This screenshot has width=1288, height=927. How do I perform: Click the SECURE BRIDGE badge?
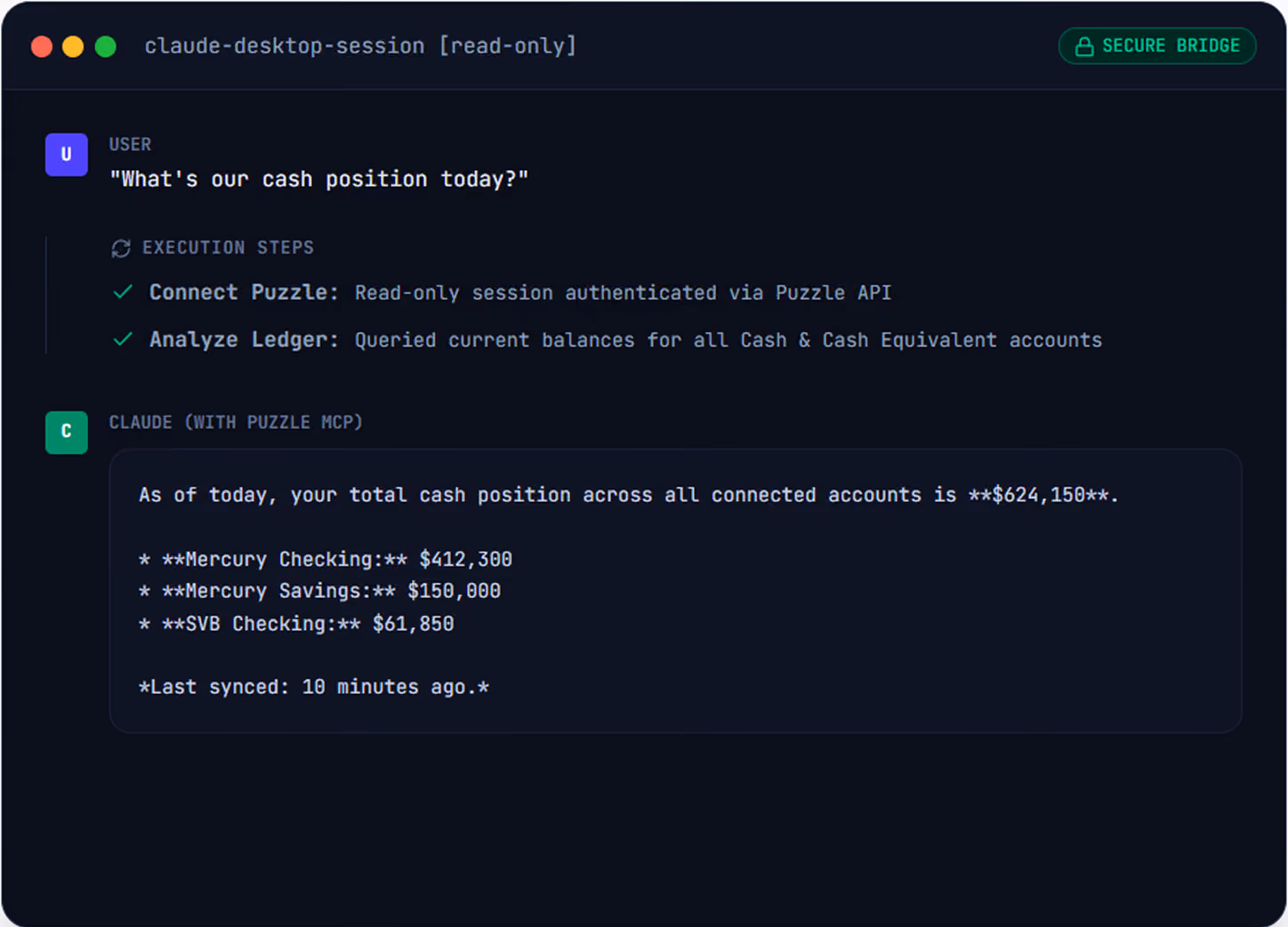(1157, 46)
